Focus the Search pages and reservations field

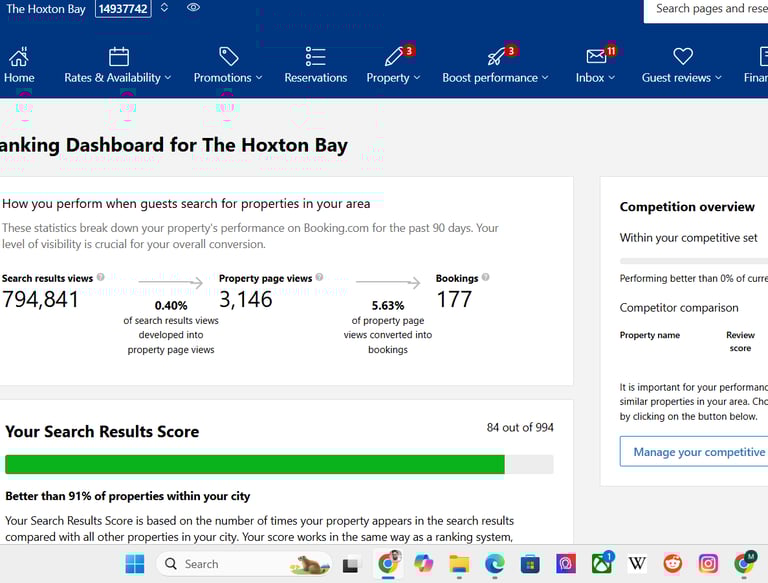(x=706, y=10)
